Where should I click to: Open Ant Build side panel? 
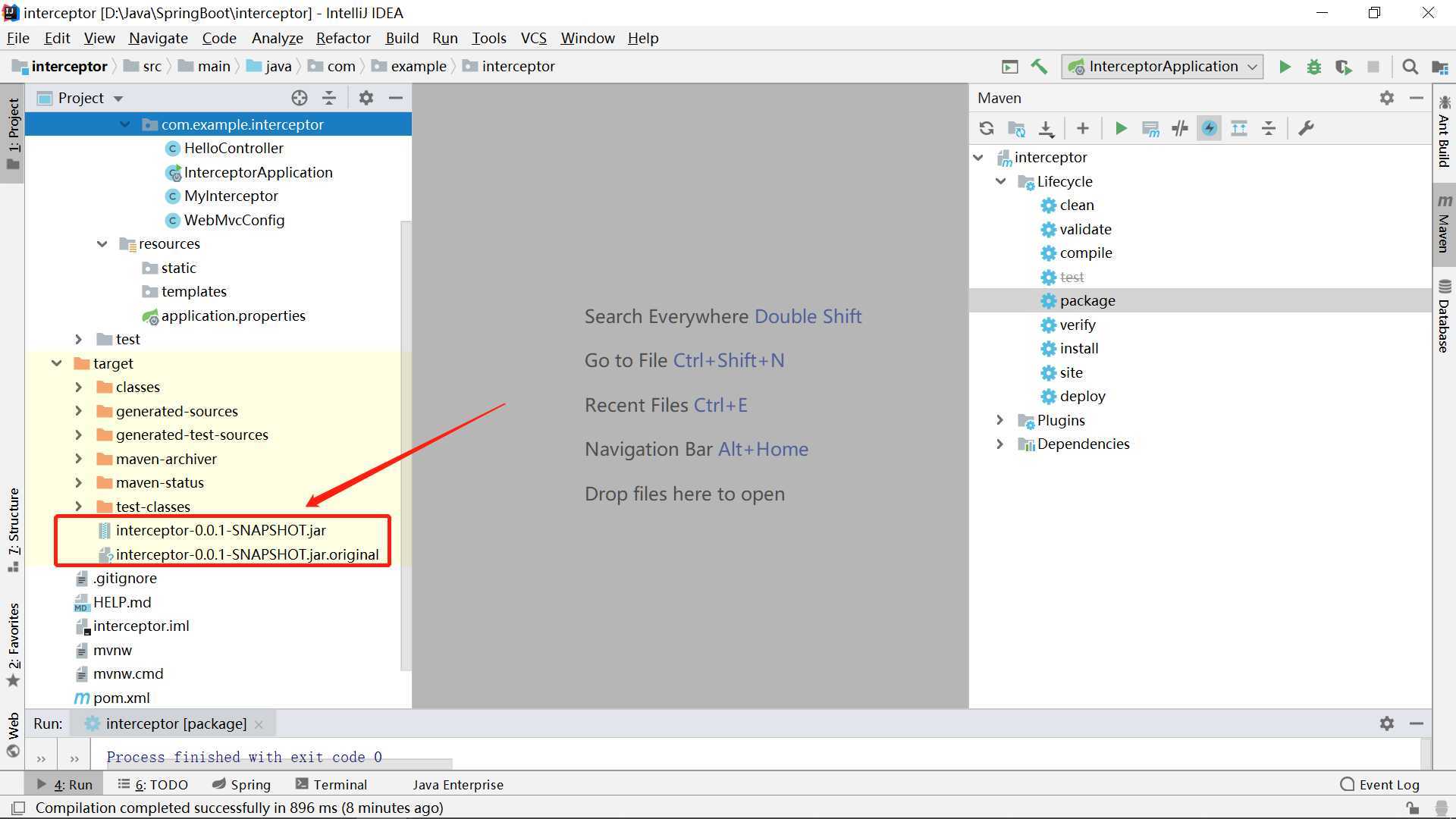(1444, 130)
